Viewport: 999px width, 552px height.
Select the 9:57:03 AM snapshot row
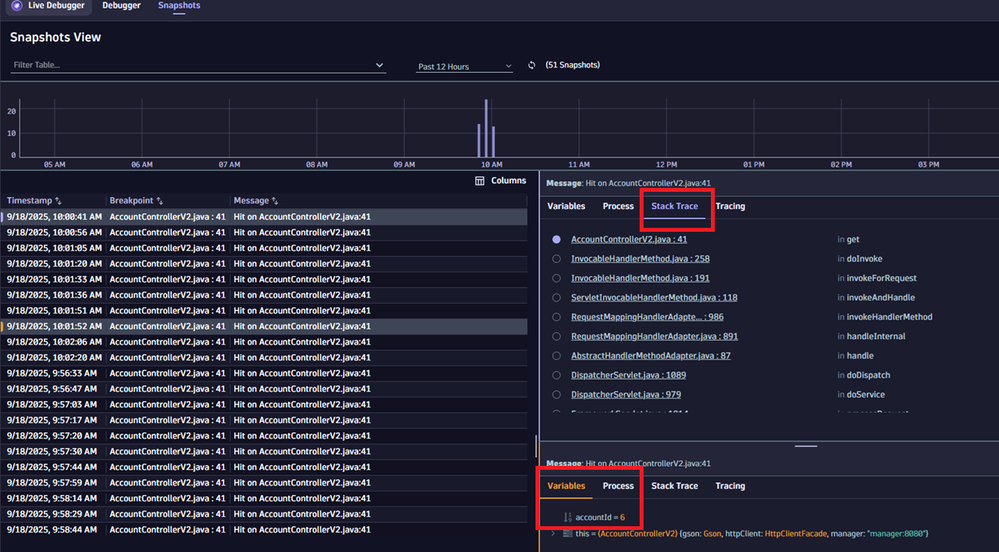(264, 405)
